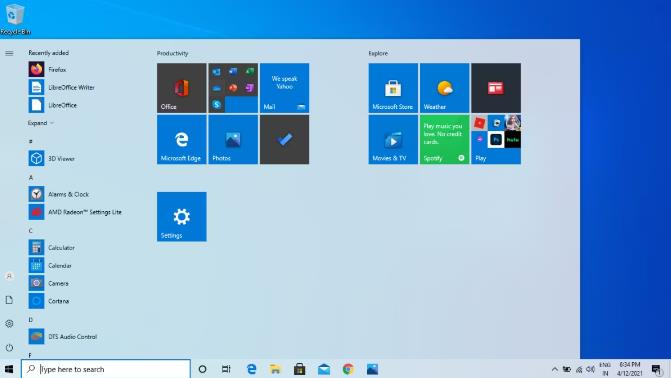Open Documents from the Start sidebar
Viewport: 671px width, 378px height.
[x=9, y=300]
